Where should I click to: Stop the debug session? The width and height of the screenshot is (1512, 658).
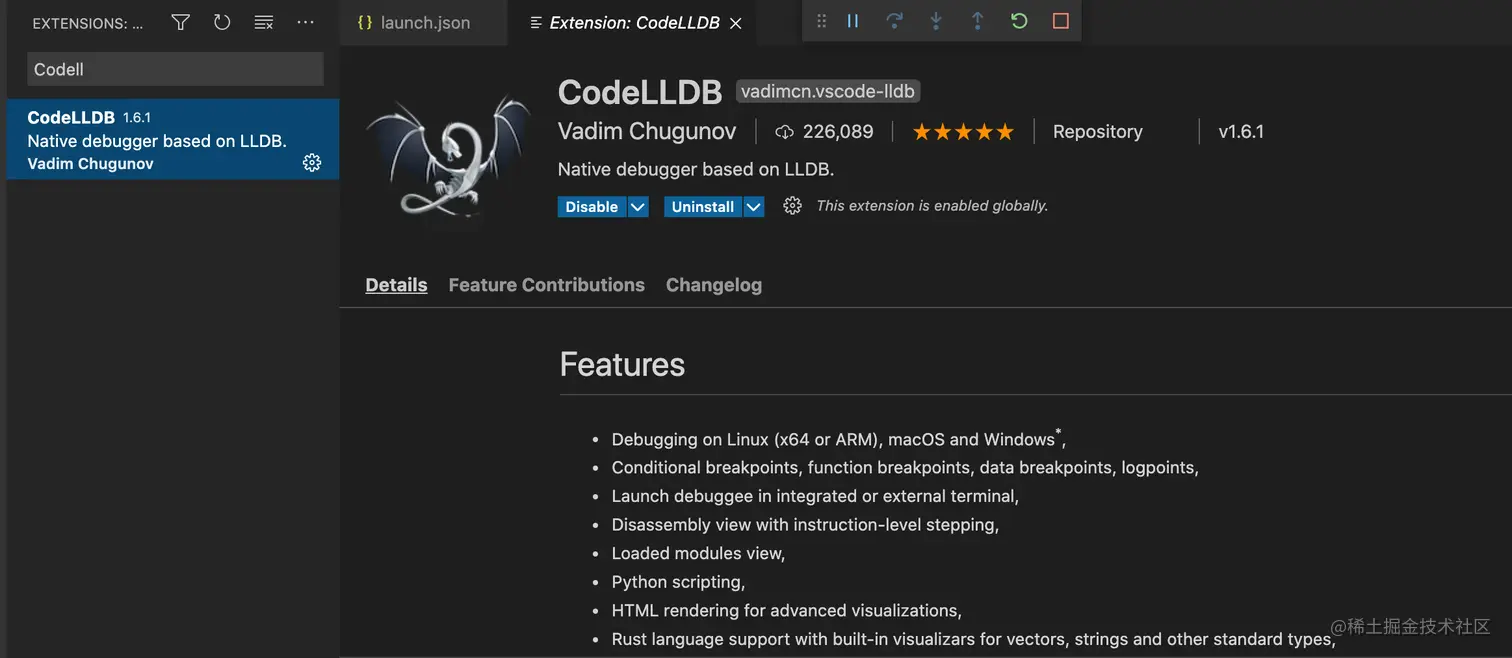1061,21
